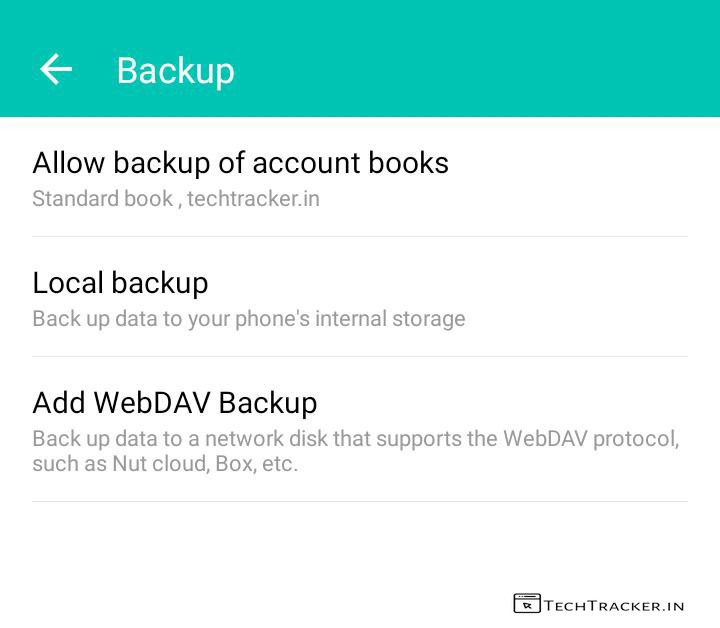Click the Backup header title
This screenshot has height=628, width=720.
[175, 70]
